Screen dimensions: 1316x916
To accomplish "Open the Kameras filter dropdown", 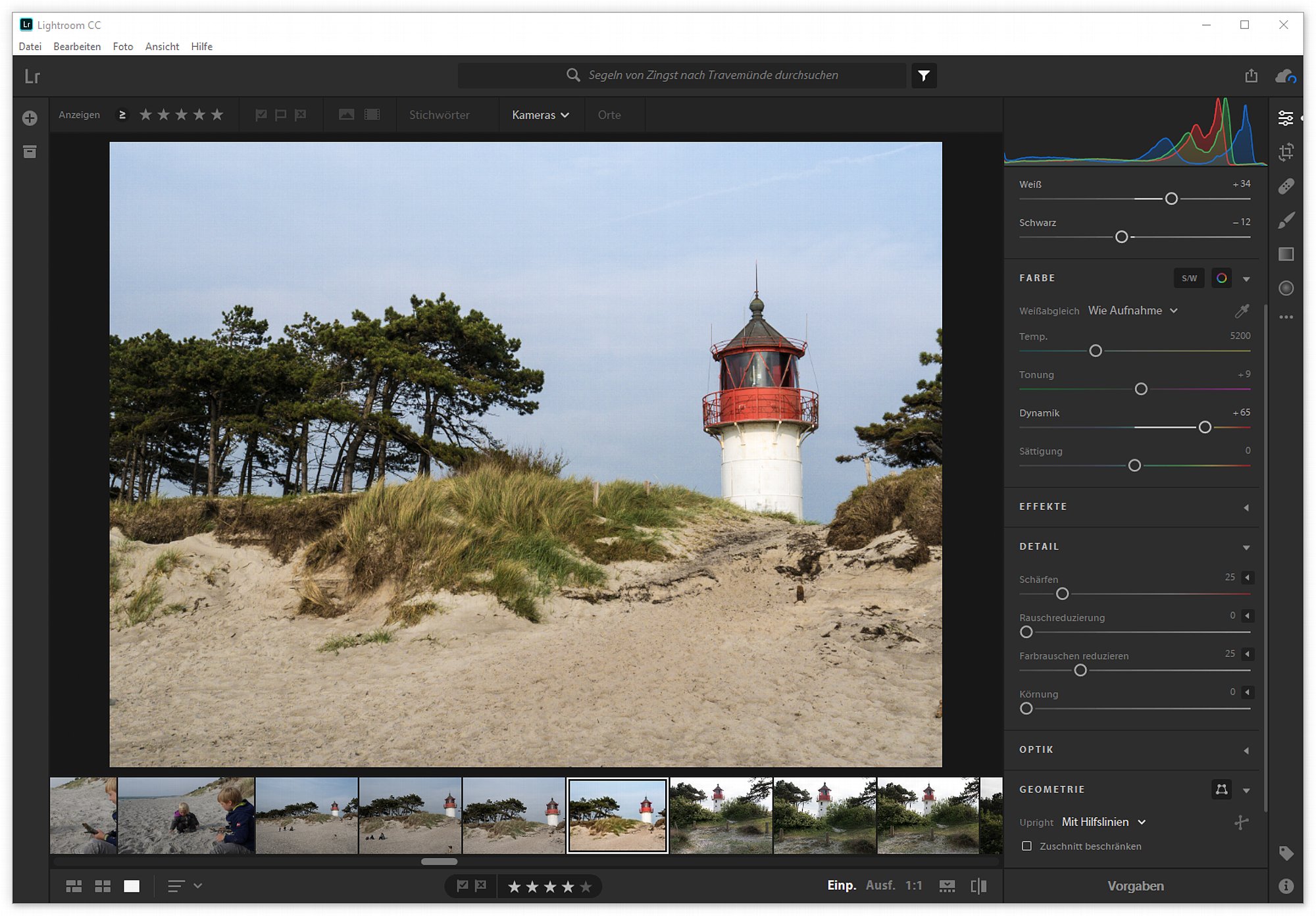I will tap(540, 115).
